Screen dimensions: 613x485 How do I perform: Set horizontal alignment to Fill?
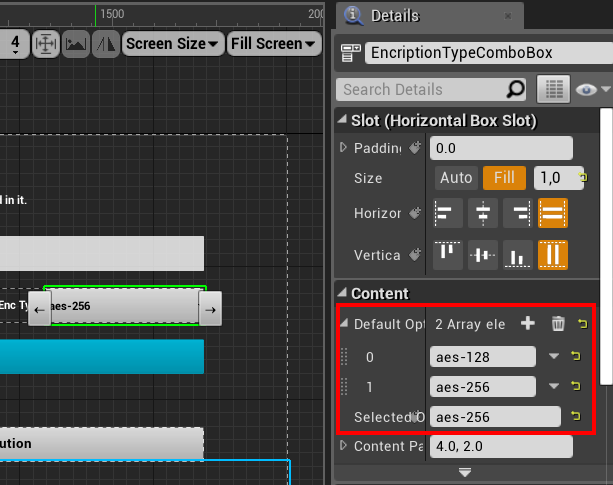[x=552, y=213]
